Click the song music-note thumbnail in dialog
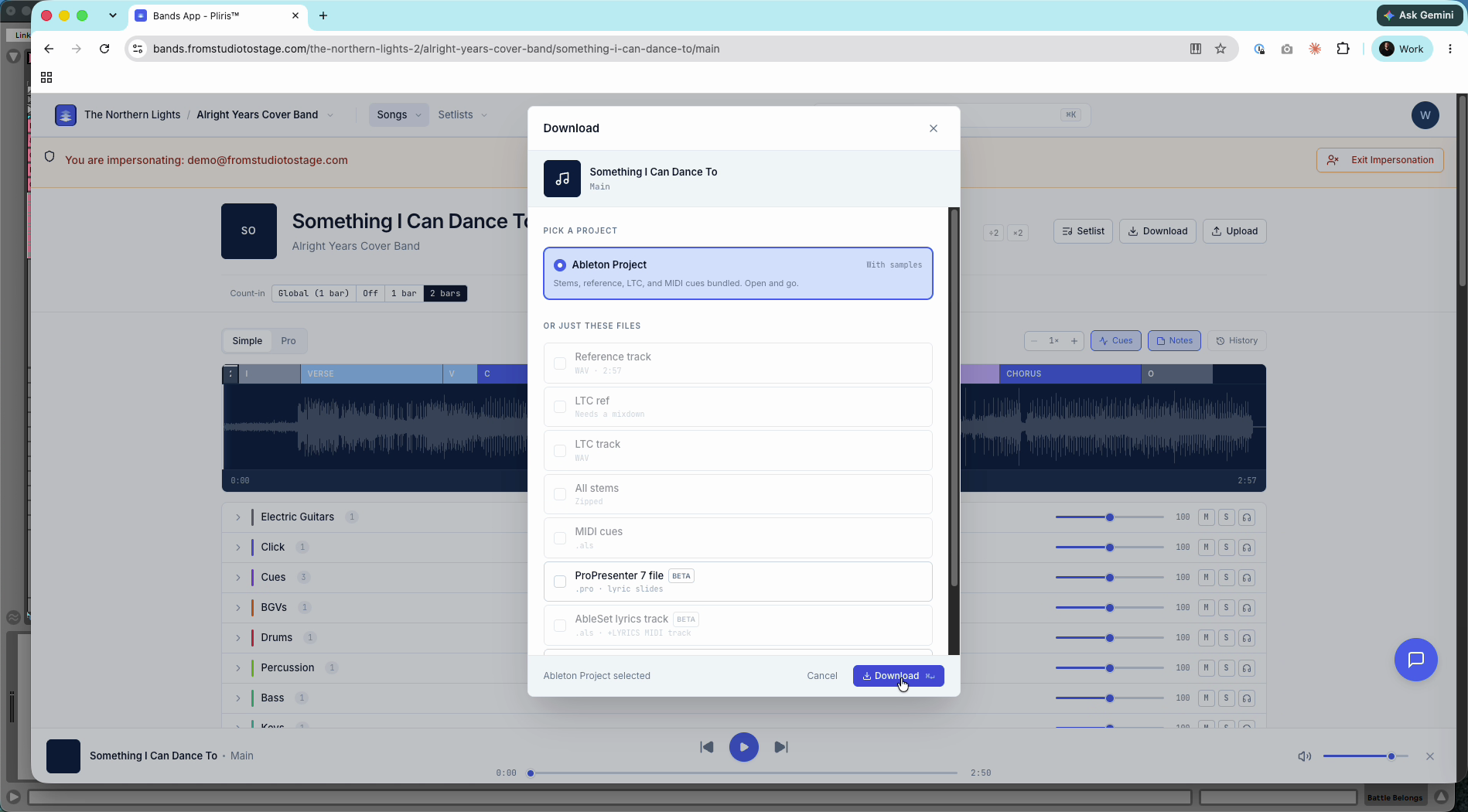Viewport: 1468px width, 812px height. [x=562, y=179]
